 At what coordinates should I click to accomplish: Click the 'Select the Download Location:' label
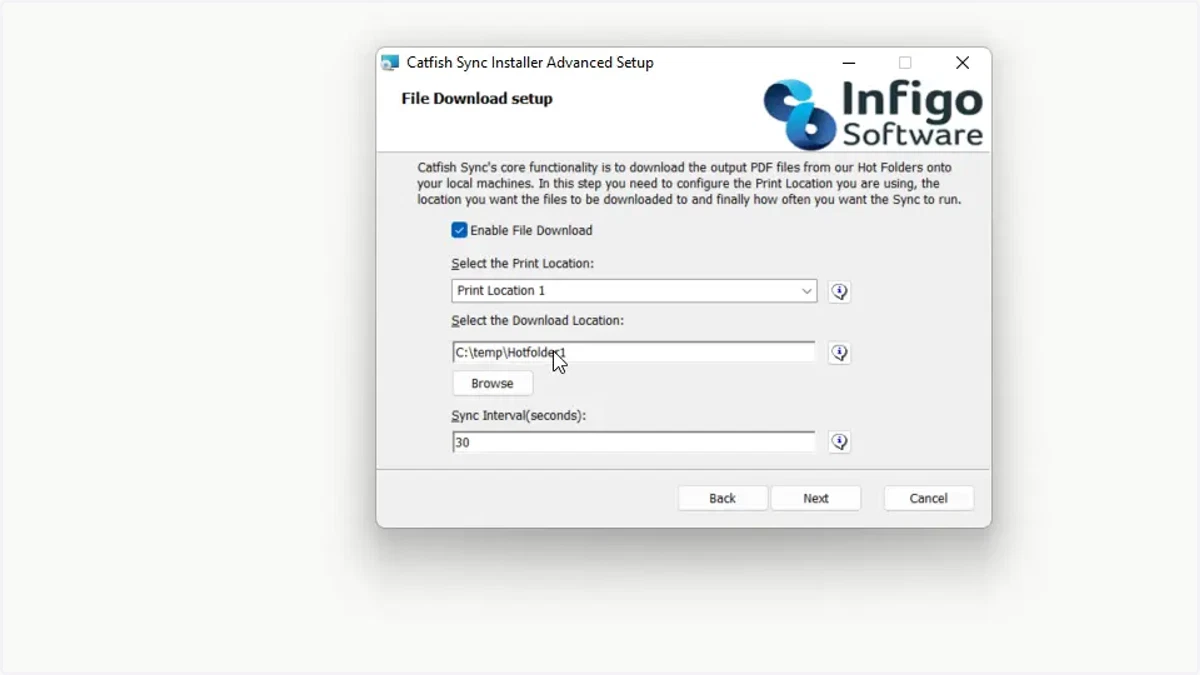[537, 321]
